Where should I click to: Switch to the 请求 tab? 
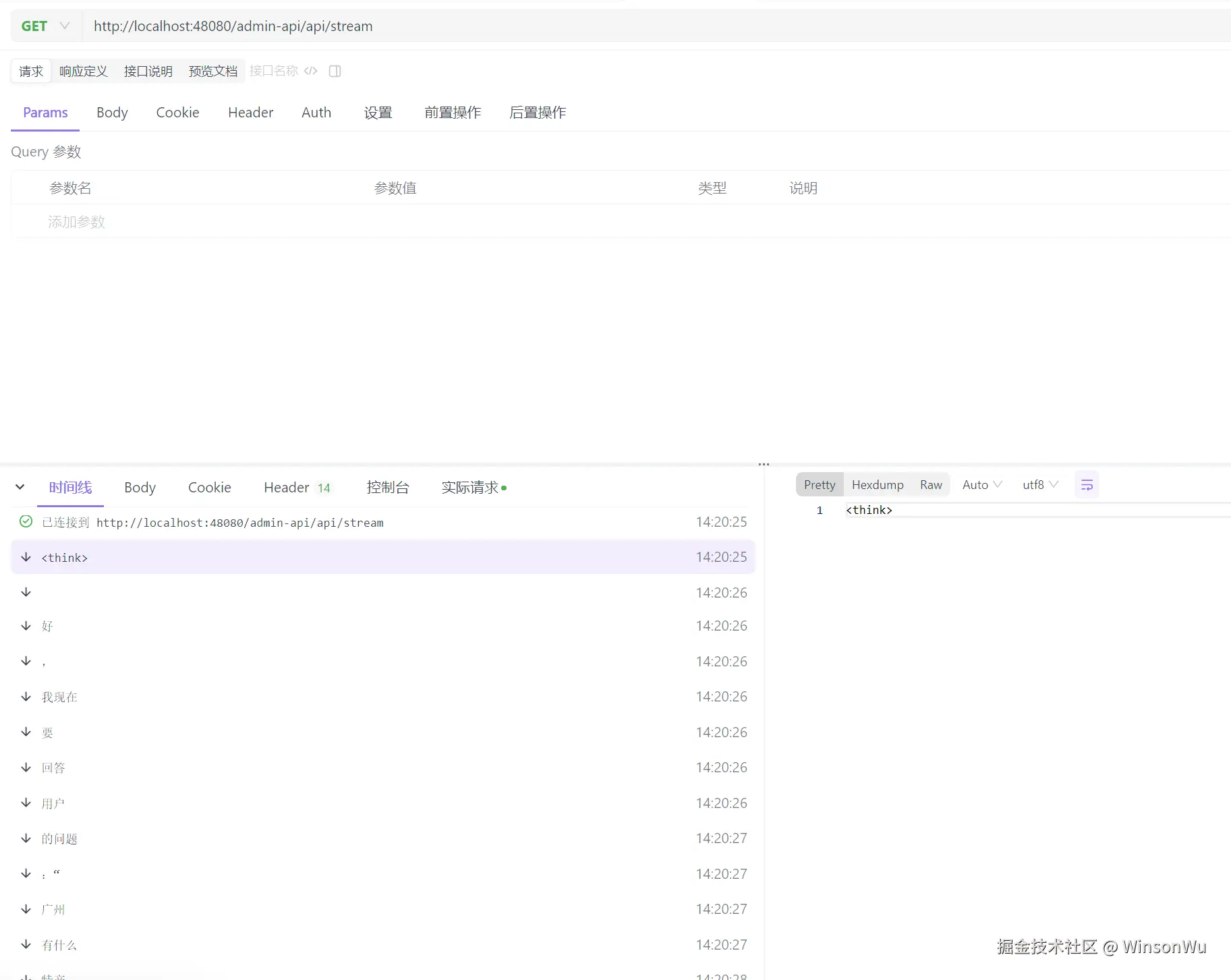pyautogui.click(x=31, y=71)
